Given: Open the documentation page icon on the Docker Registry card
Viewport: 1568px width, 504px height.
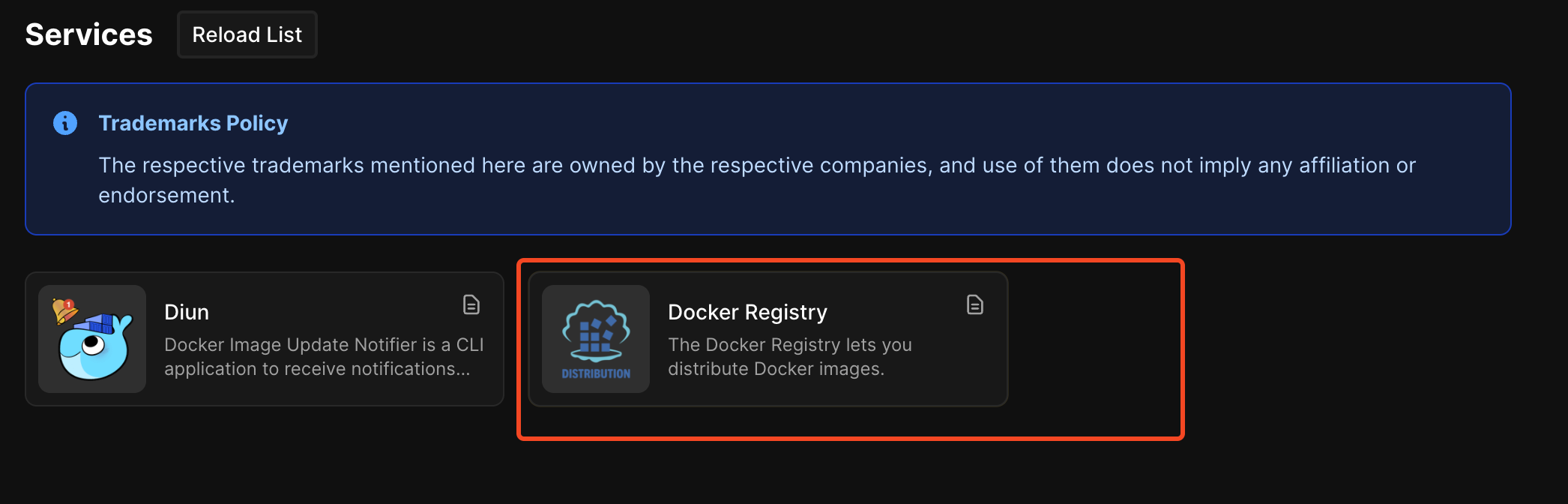Looking at the screenshot, I should tap(974, 304).
